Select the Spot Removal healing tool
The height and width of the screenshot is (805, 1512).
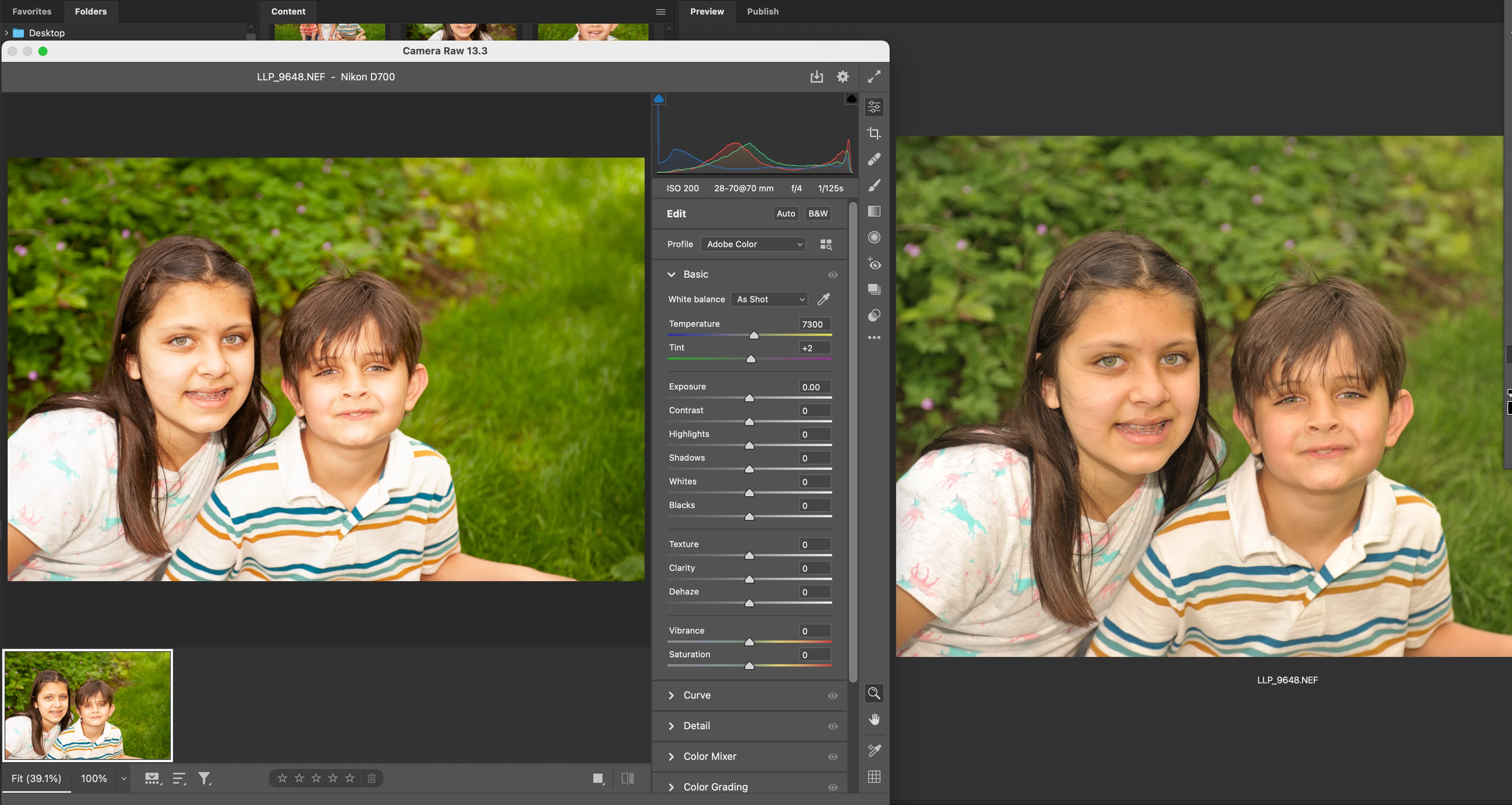[x=874, y=159]
